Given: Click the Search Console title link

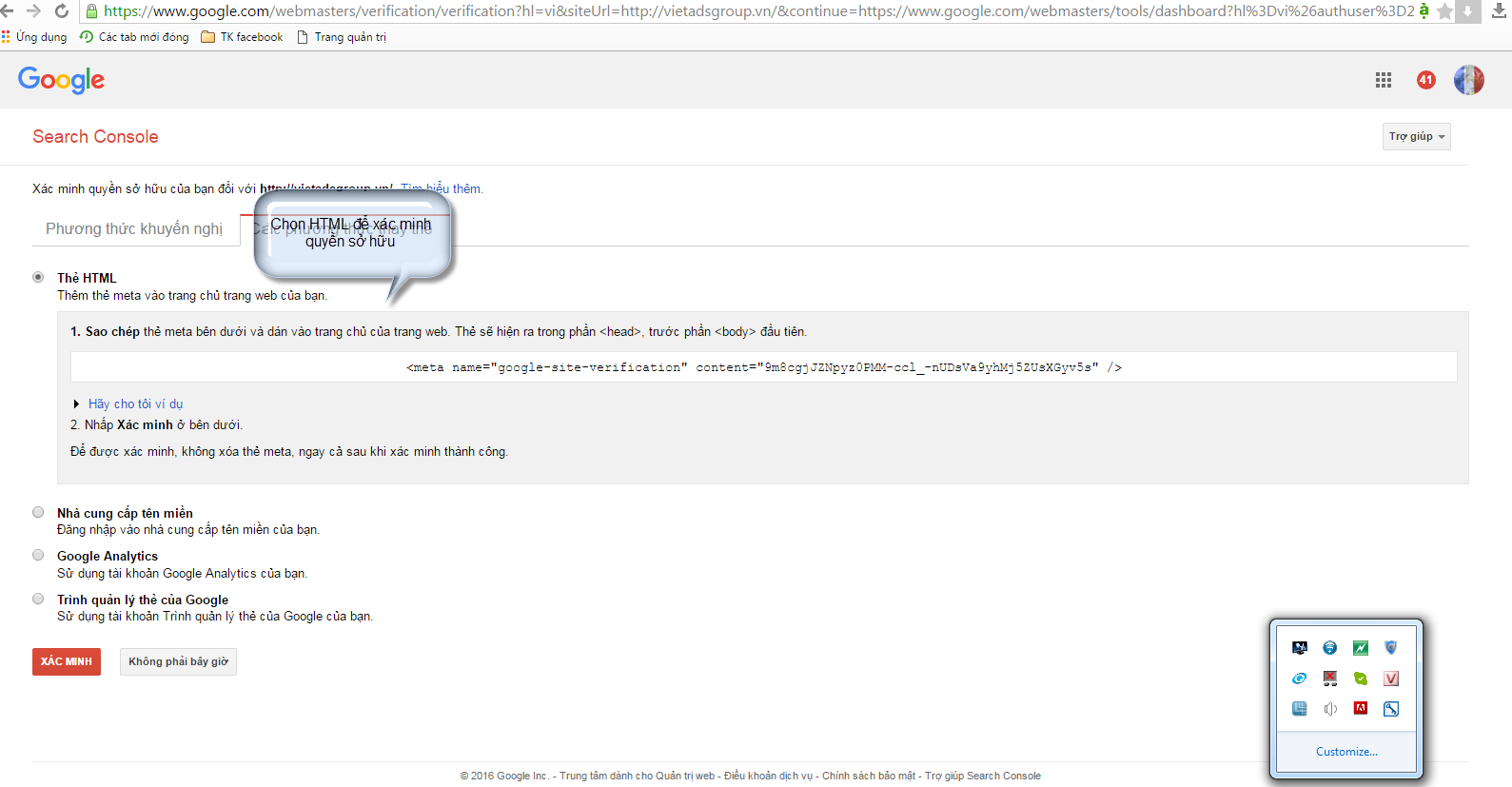Looking at the screenshot, I should coord(95,136).
